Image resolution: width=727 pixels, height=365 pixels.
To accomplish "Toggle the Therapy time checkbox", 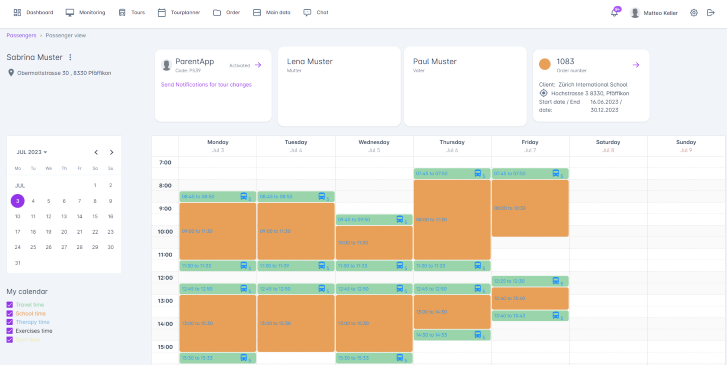I will tap(10, 322).
